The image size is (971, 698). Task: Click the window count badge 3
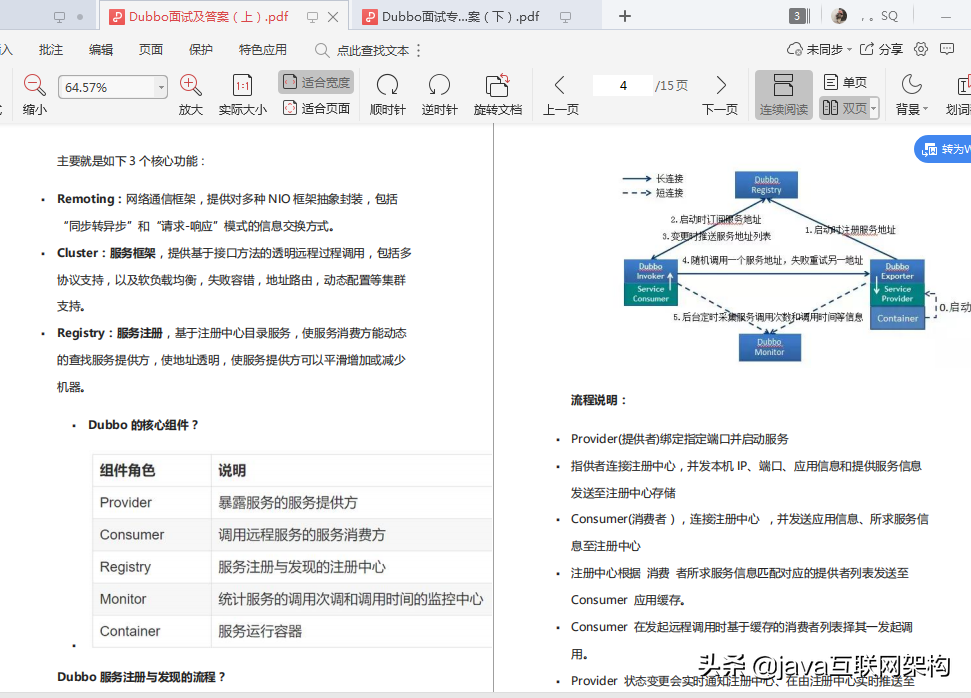coord(799,16)
